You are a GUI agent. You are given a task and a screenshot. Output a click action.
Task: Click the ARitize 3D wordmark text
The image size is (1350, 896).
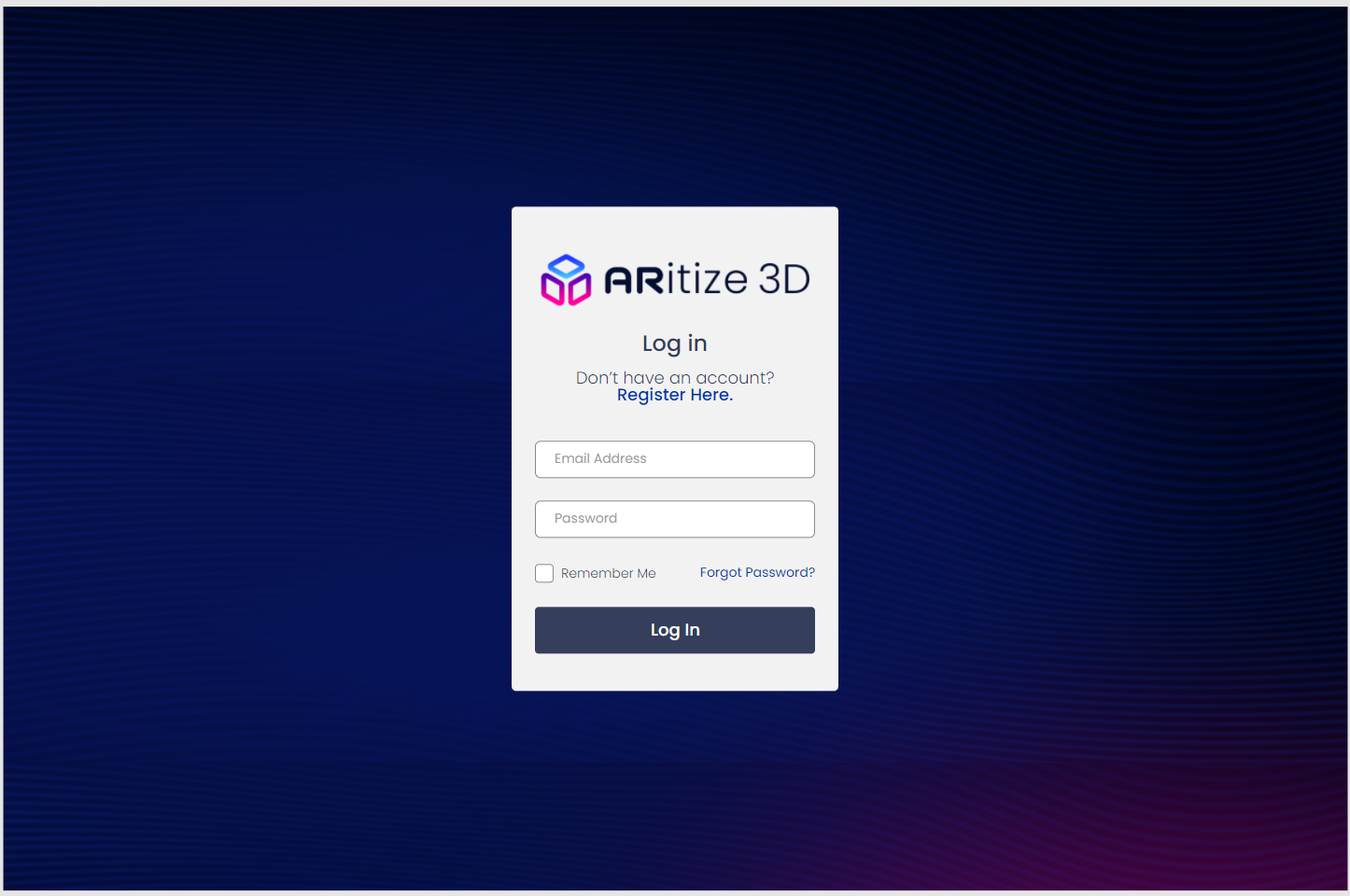pyautogui.click(x=708, y=279)
